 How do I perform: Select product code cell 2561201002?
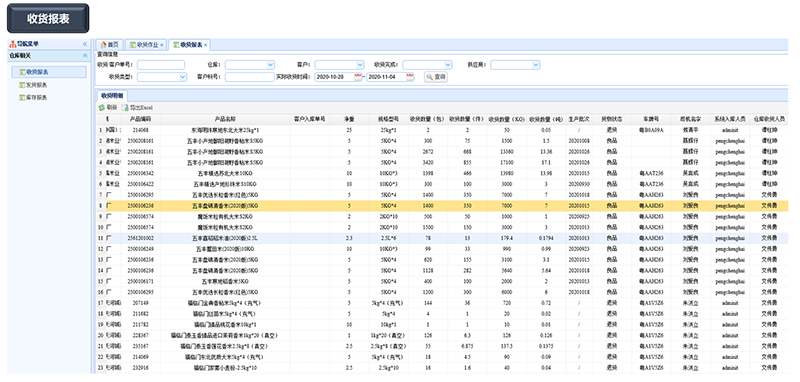pyautogui.click(x=140, y=238)
